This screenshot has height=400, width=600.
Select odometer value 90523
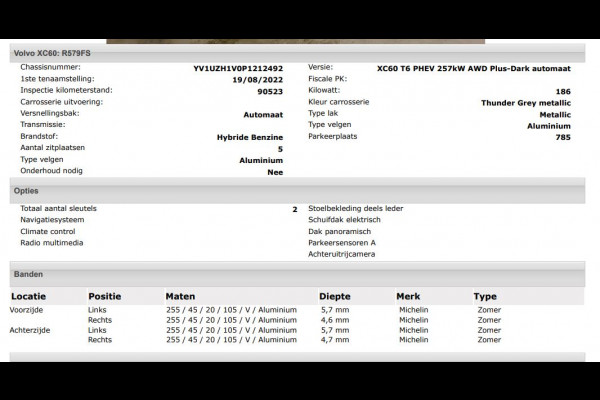[270, 91]
